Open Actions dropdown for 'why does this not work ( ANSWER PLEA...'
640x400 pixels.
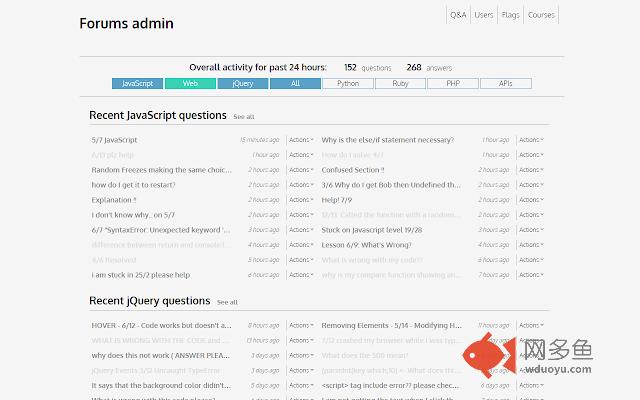[301, 356]
